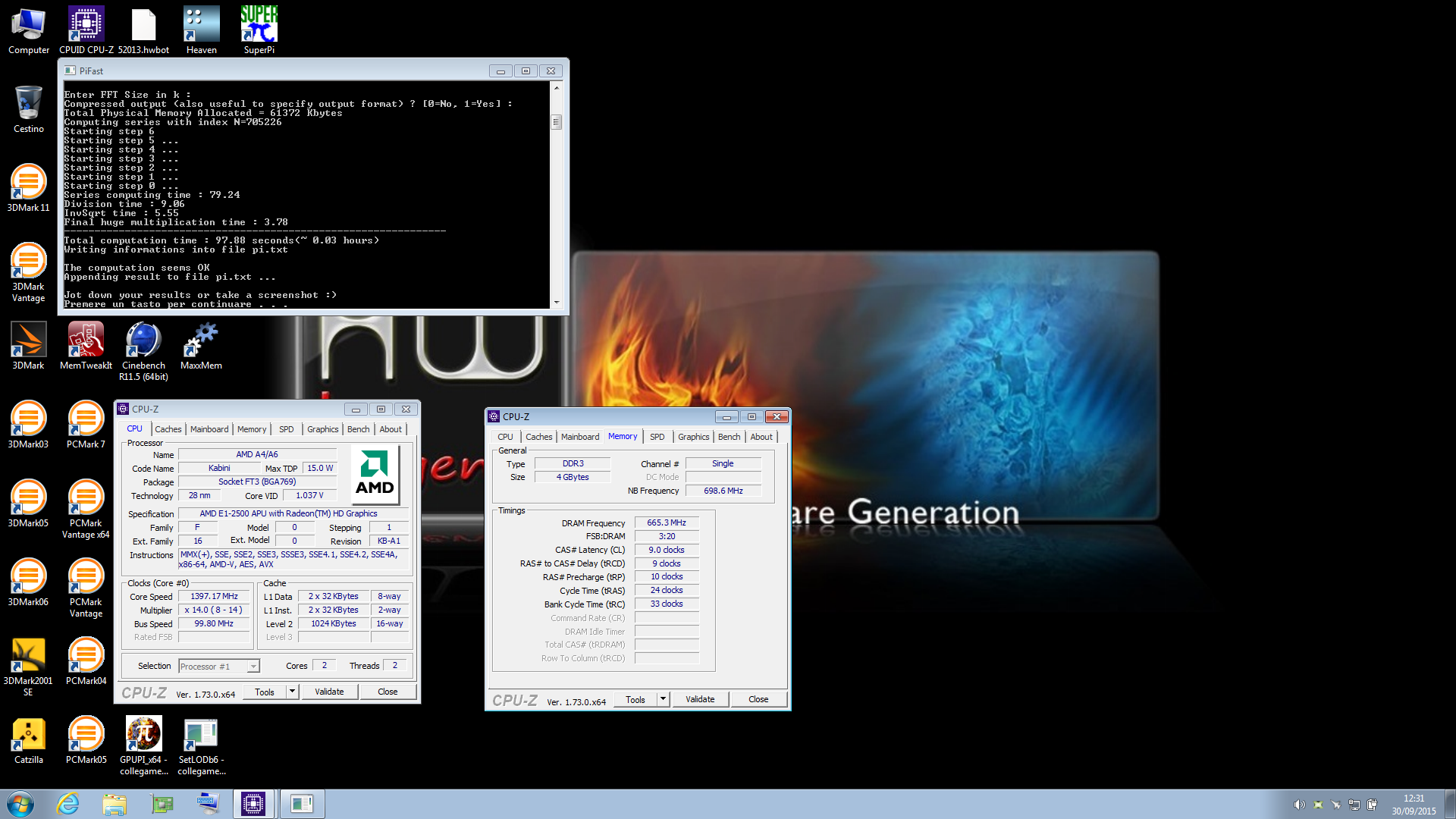Open Mainboard tab in right CPU-Z window
The width and height of the screenshot is (1456, 819).
point(579,437)
